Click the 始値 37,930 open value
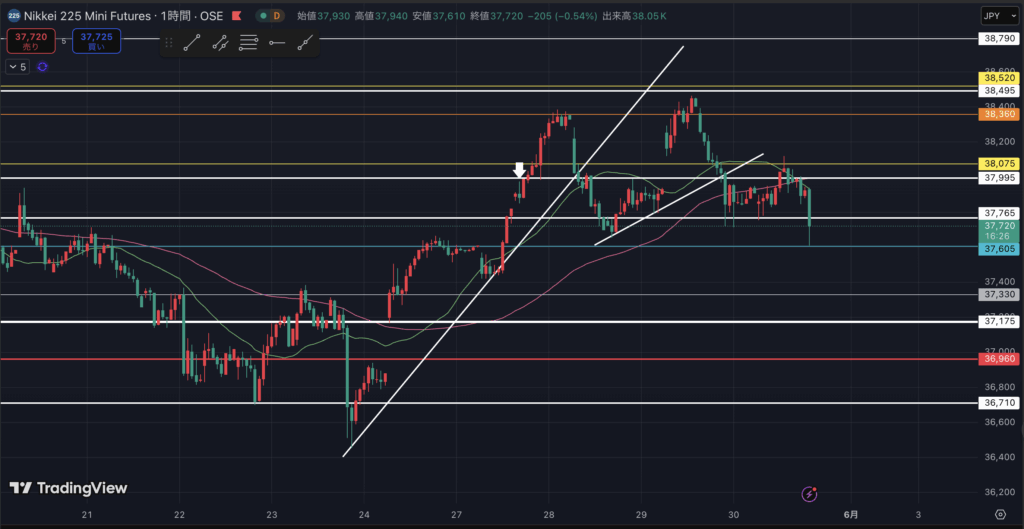Image resolution: width=1024 pixels, height=529 pixels. (323, 15)
